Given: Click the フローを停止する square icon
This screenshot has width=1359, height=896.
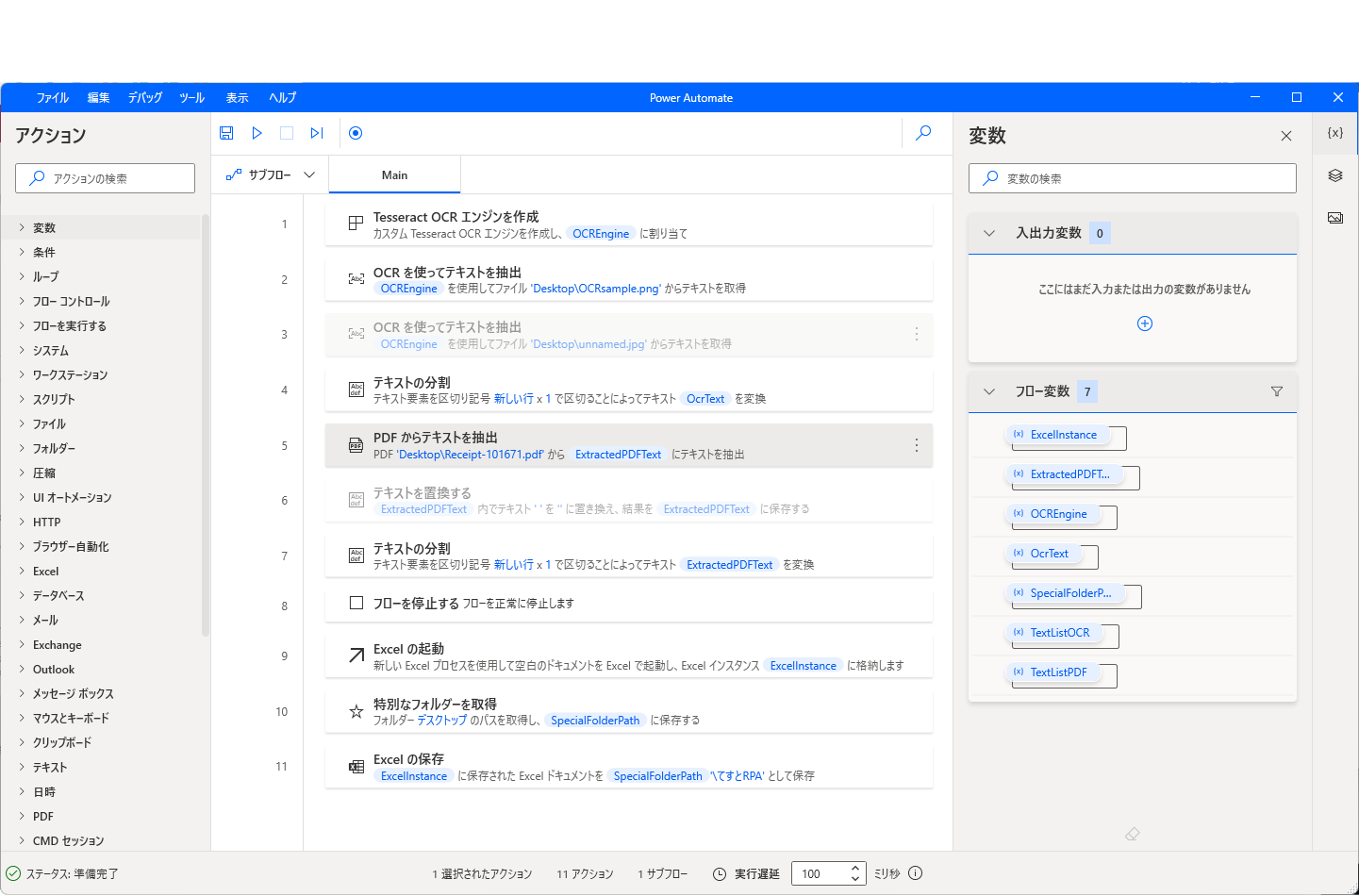Looking at the screenshot, I should pos(356,603).
